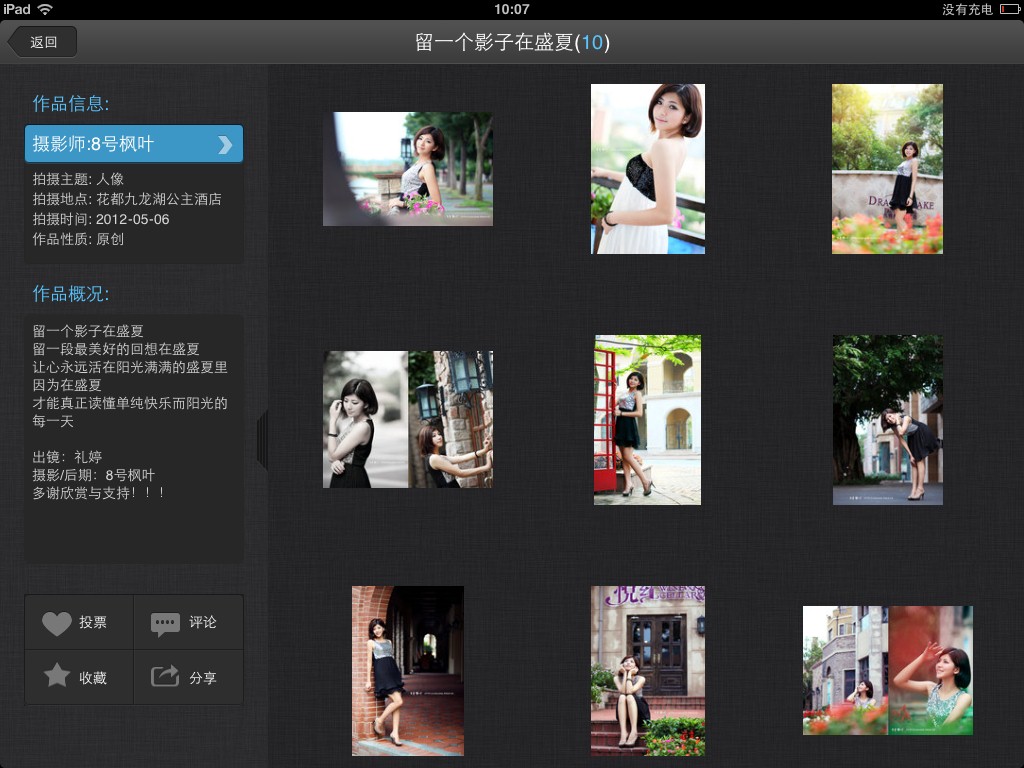Open photographer 8号枫叶 profile row
1024x768 pixels.
point(120,144)
